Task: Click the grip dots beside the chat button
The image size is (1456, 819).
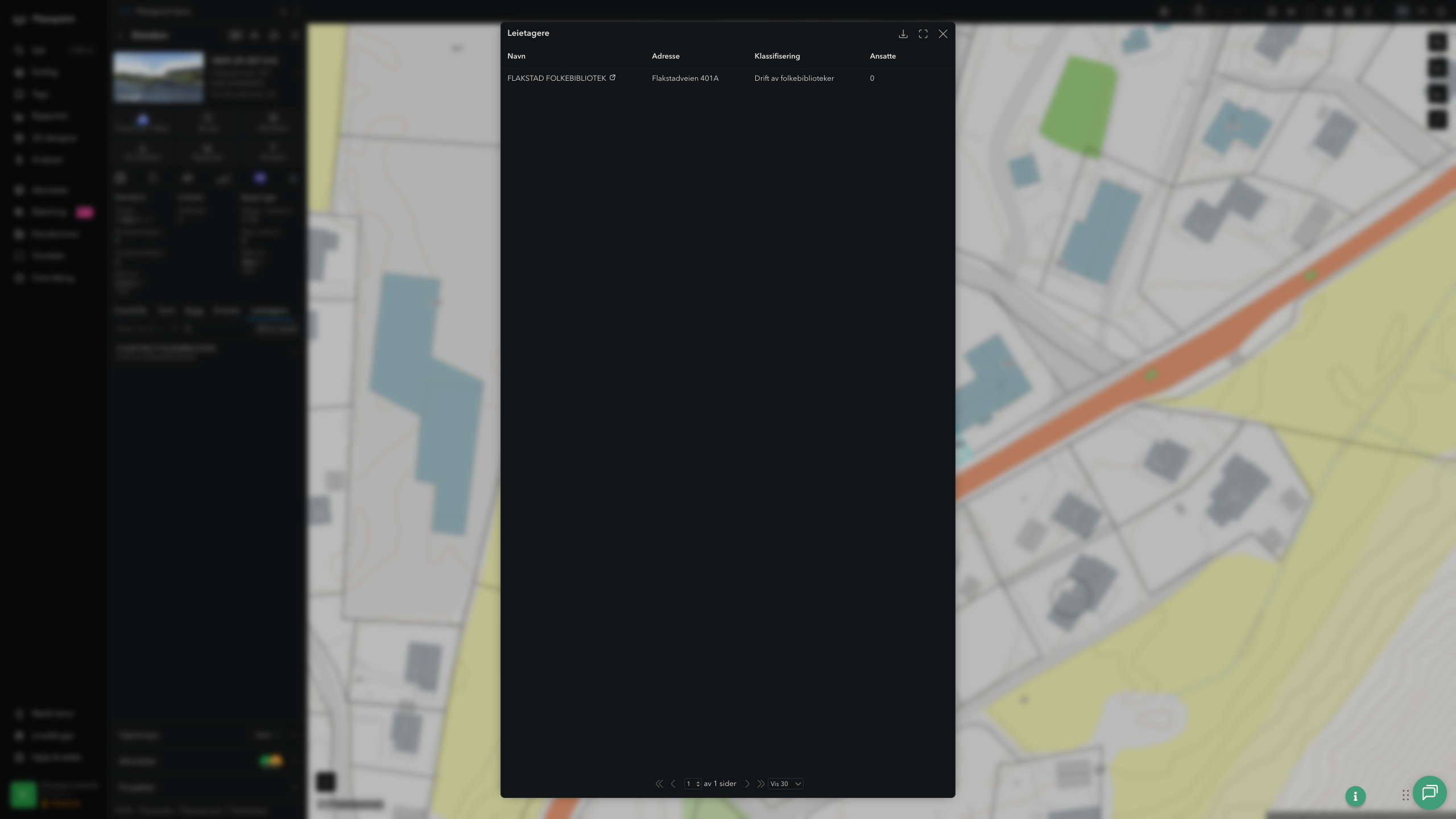Action: [1405, 795]
